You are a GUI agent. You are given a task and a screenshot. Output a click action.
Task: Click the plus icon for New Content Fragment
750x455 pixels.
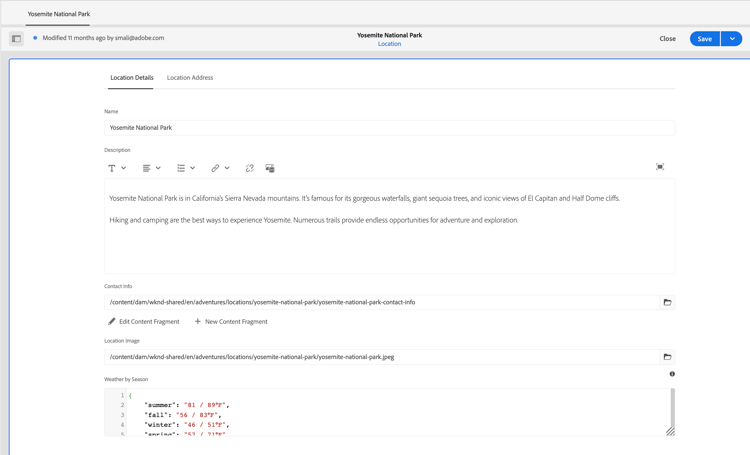tap(198, 322)
